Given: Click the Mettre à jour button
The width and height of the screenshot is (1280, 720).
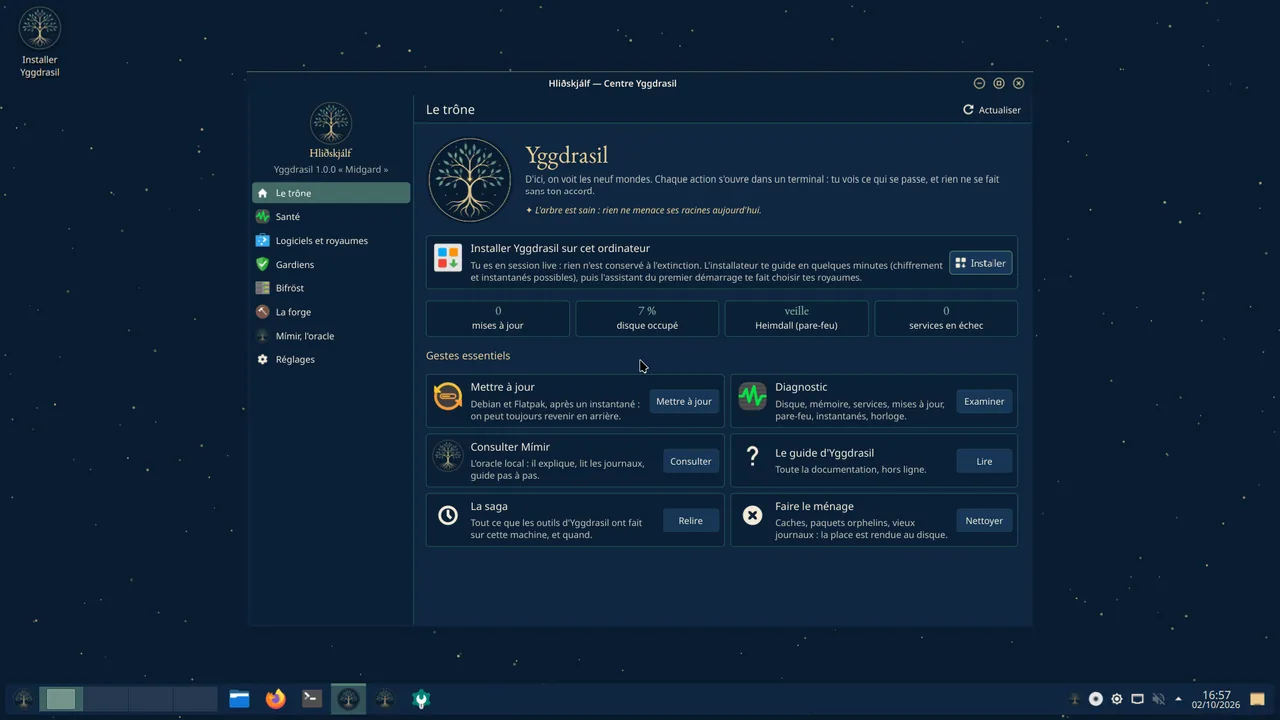Looking at the screenshot, I should point(684,401).
